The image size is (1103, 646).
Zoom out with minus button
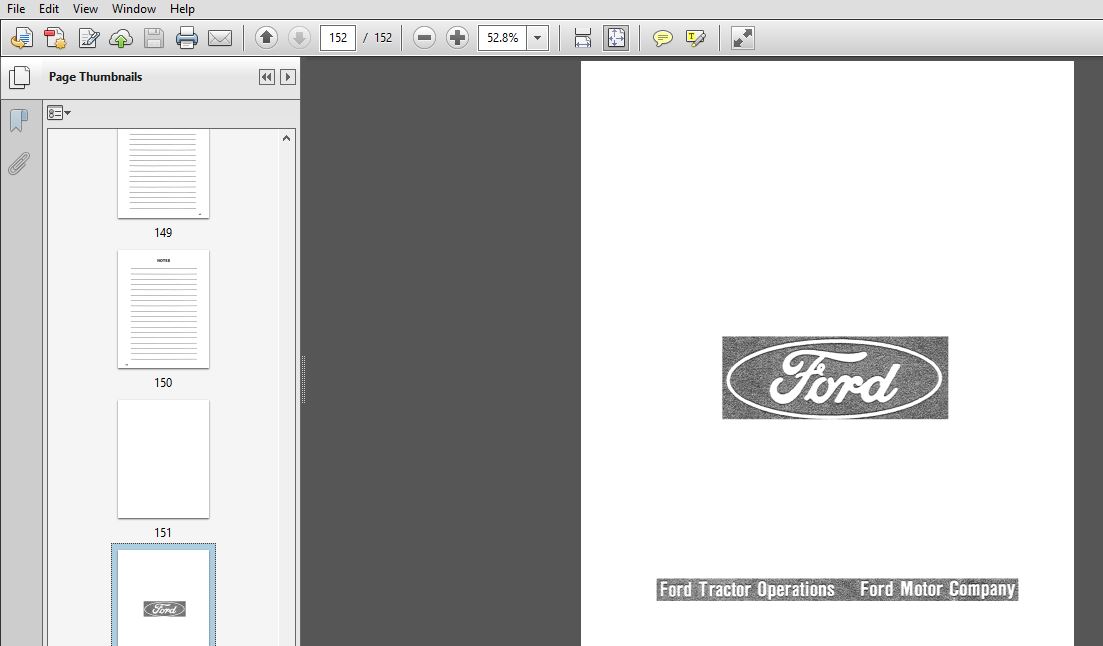tap(424, 38)
